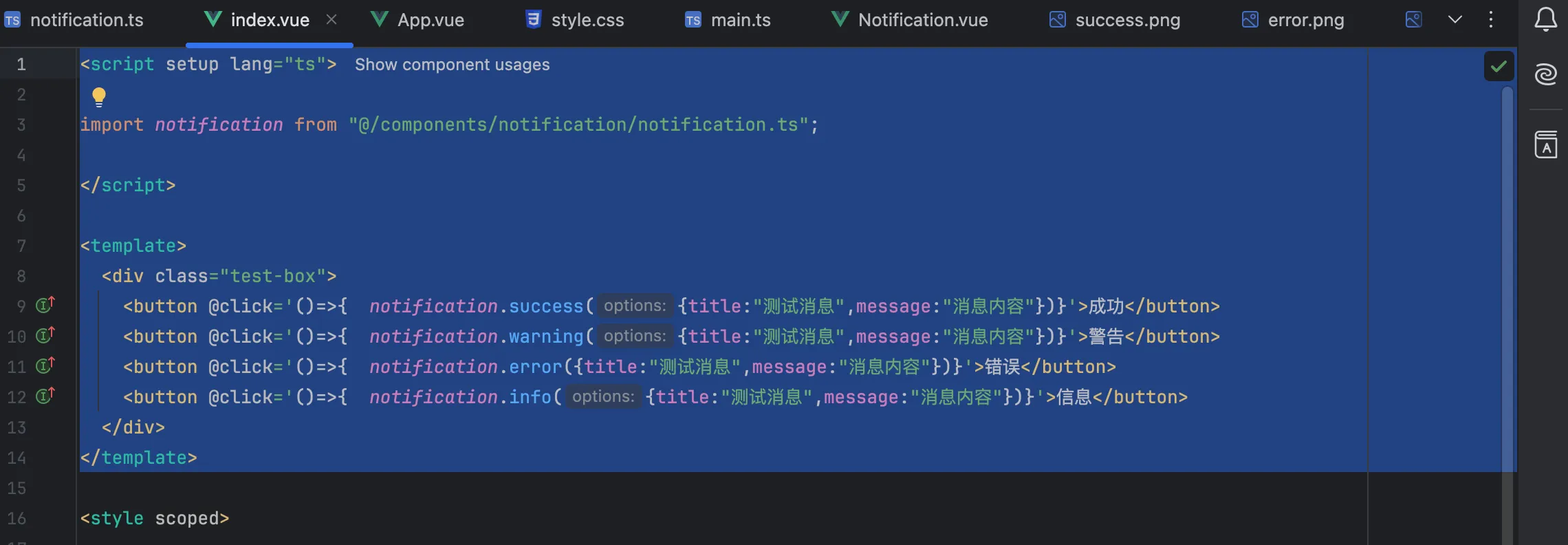Open the style.css tab
Screen dimensions: 1568x545
point(574,20)
